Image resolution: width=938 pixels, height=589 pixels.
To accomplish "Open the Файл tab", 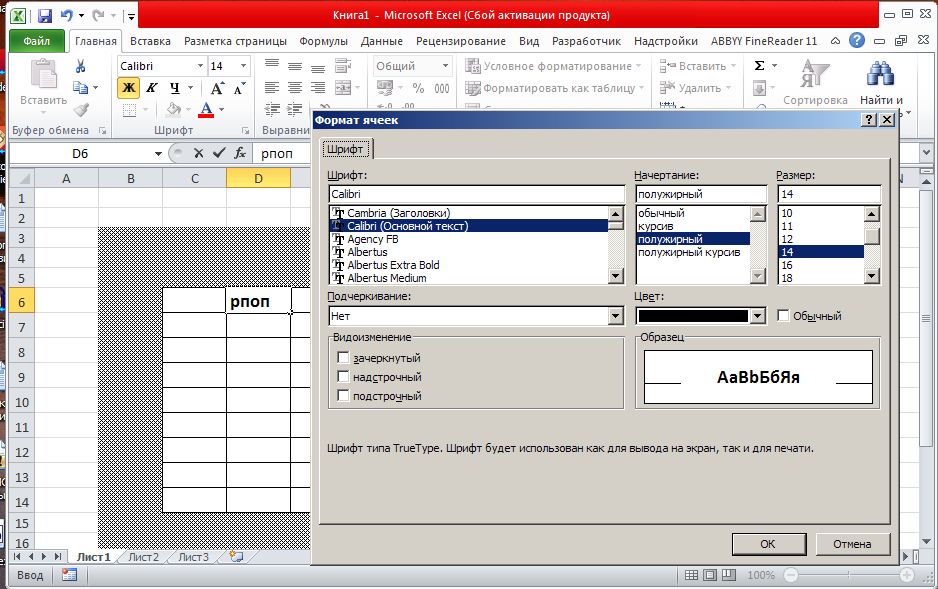I will [36, 41].
